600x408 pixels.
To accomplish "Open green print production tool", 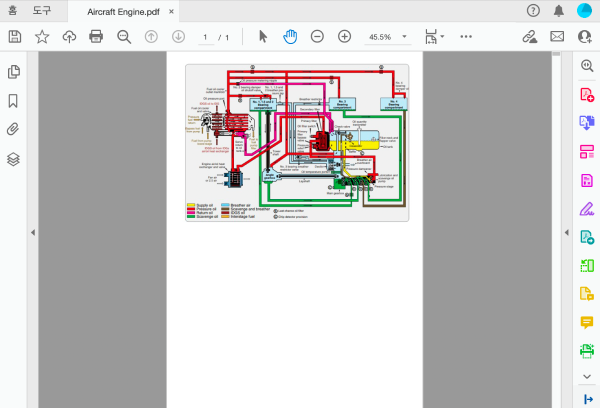I will click(587, 351).
